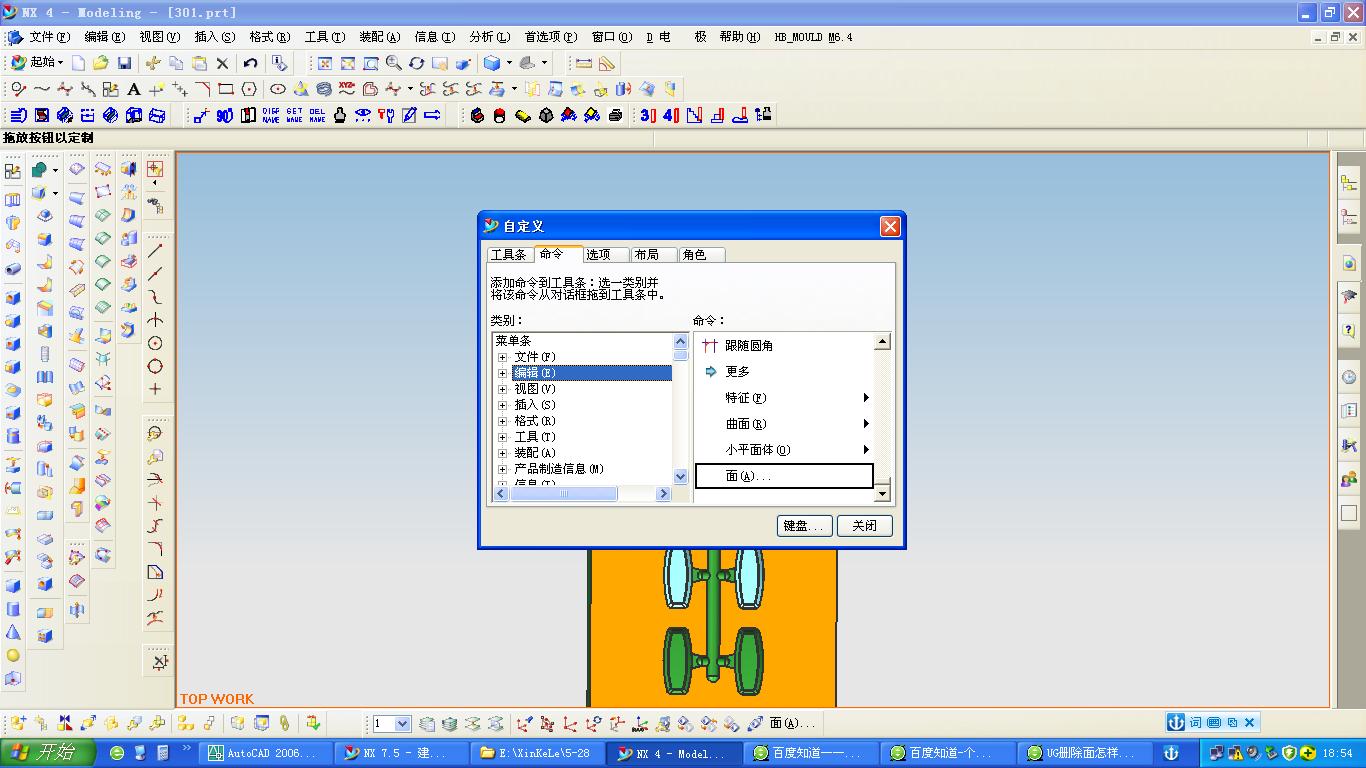Switch to AutoCAD 2006 in taskbar
The height and width of the screenshot is (768, 1366).
pos(265,753)
